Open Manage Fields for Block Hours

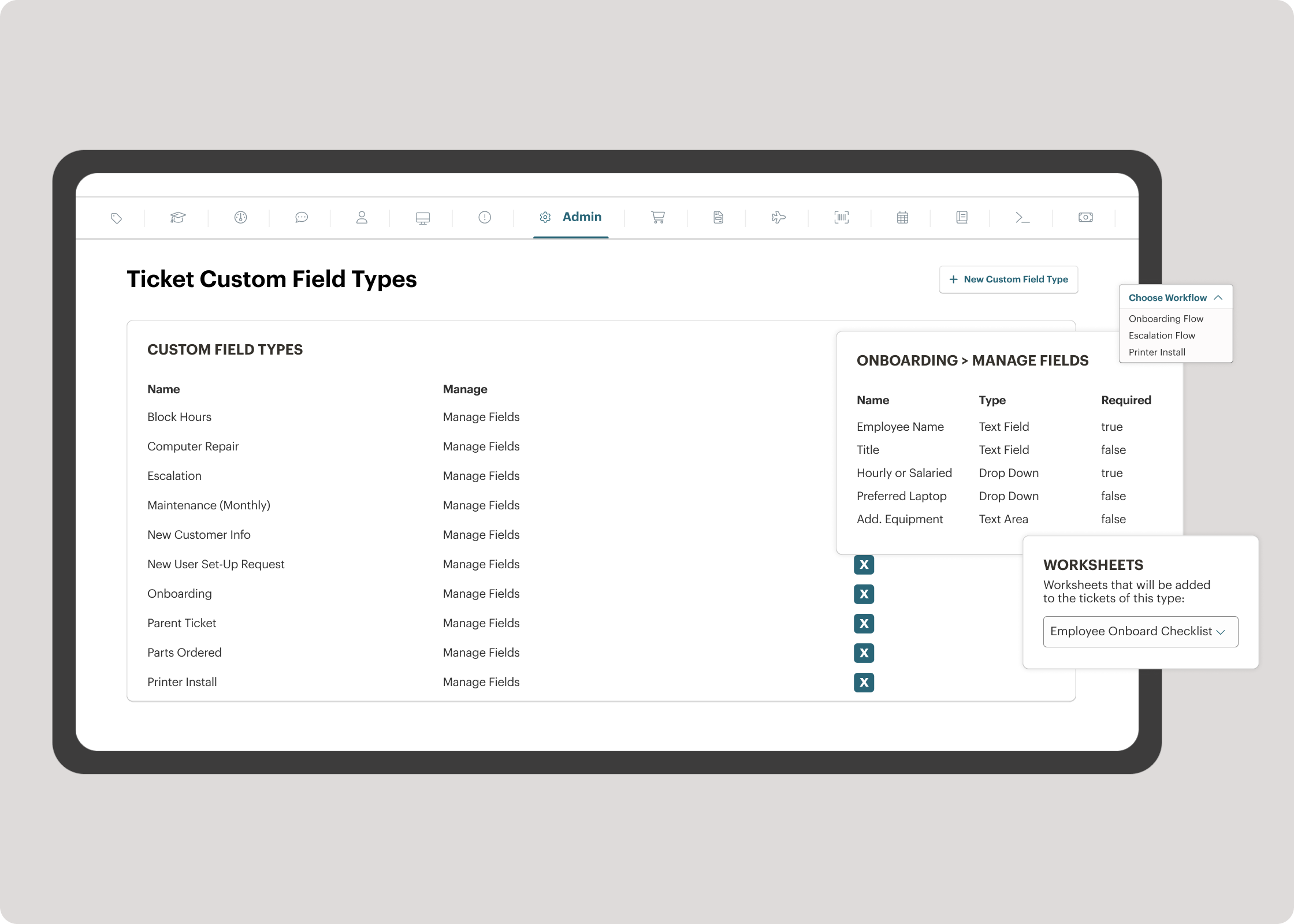point(481,417)
